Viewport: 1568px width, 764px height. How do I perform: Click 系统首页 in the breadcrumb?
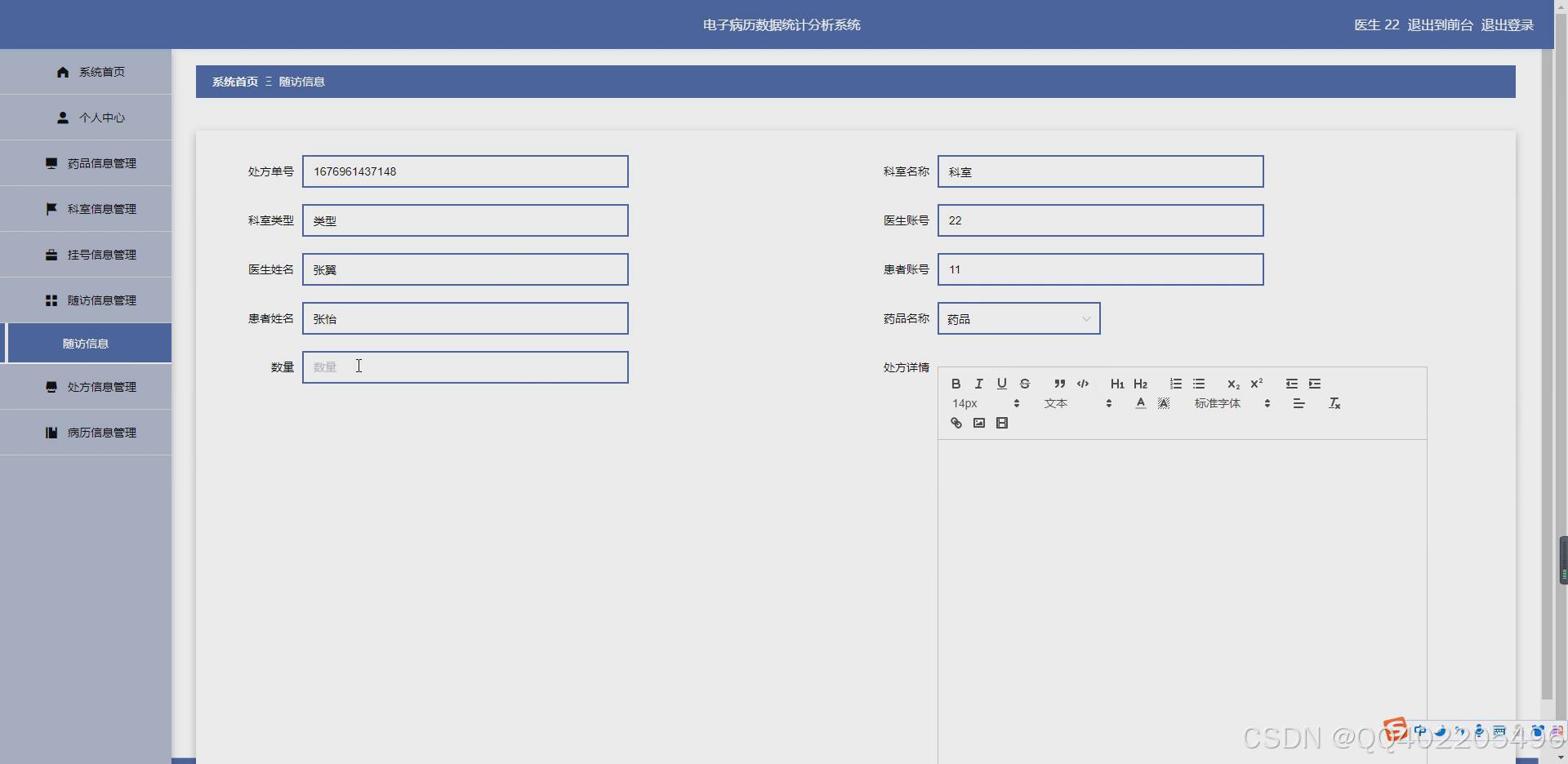pyautogui.click(x=235, y=82)
